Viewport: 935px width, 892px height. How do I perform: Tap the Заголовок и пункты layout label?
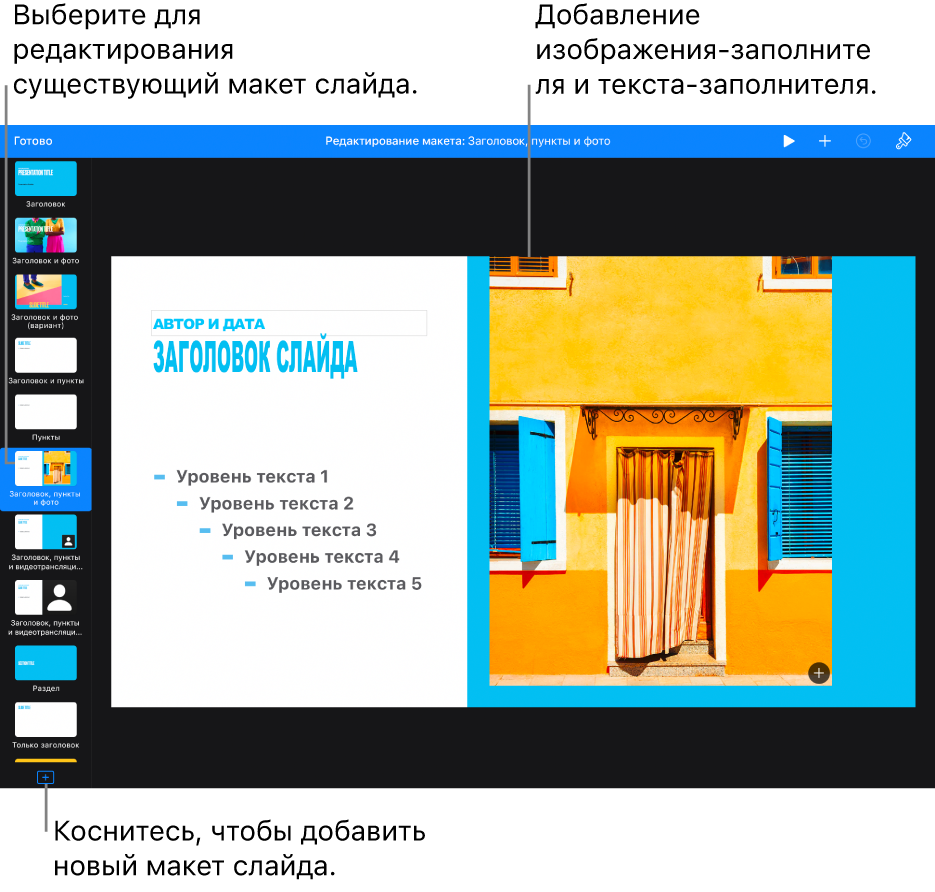[46, 380]
